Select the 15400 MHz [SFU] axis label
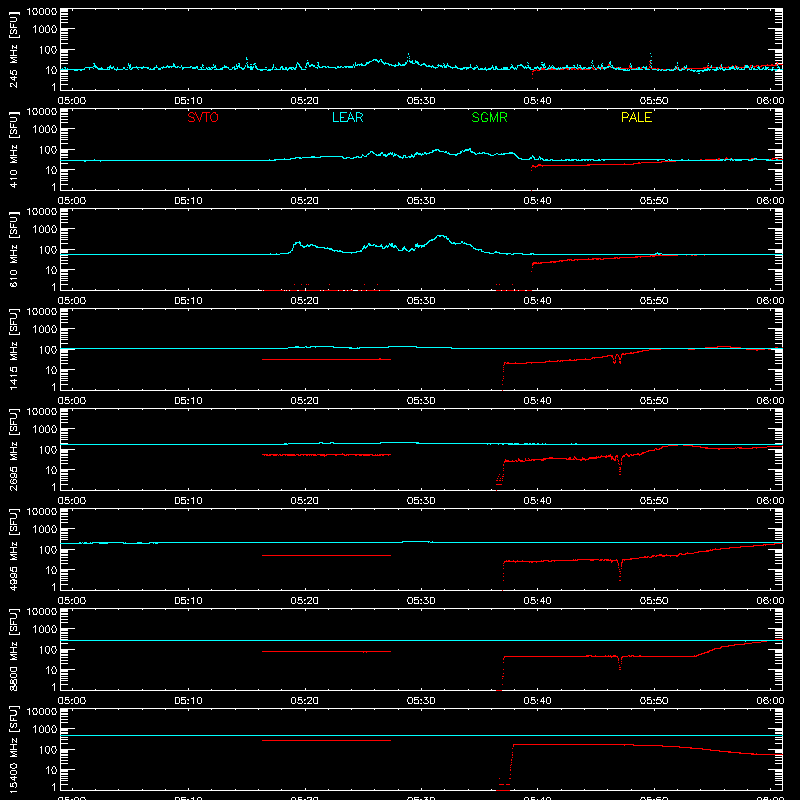The height and width of the screenshot is (800, 800). click(x=13, y=749)
